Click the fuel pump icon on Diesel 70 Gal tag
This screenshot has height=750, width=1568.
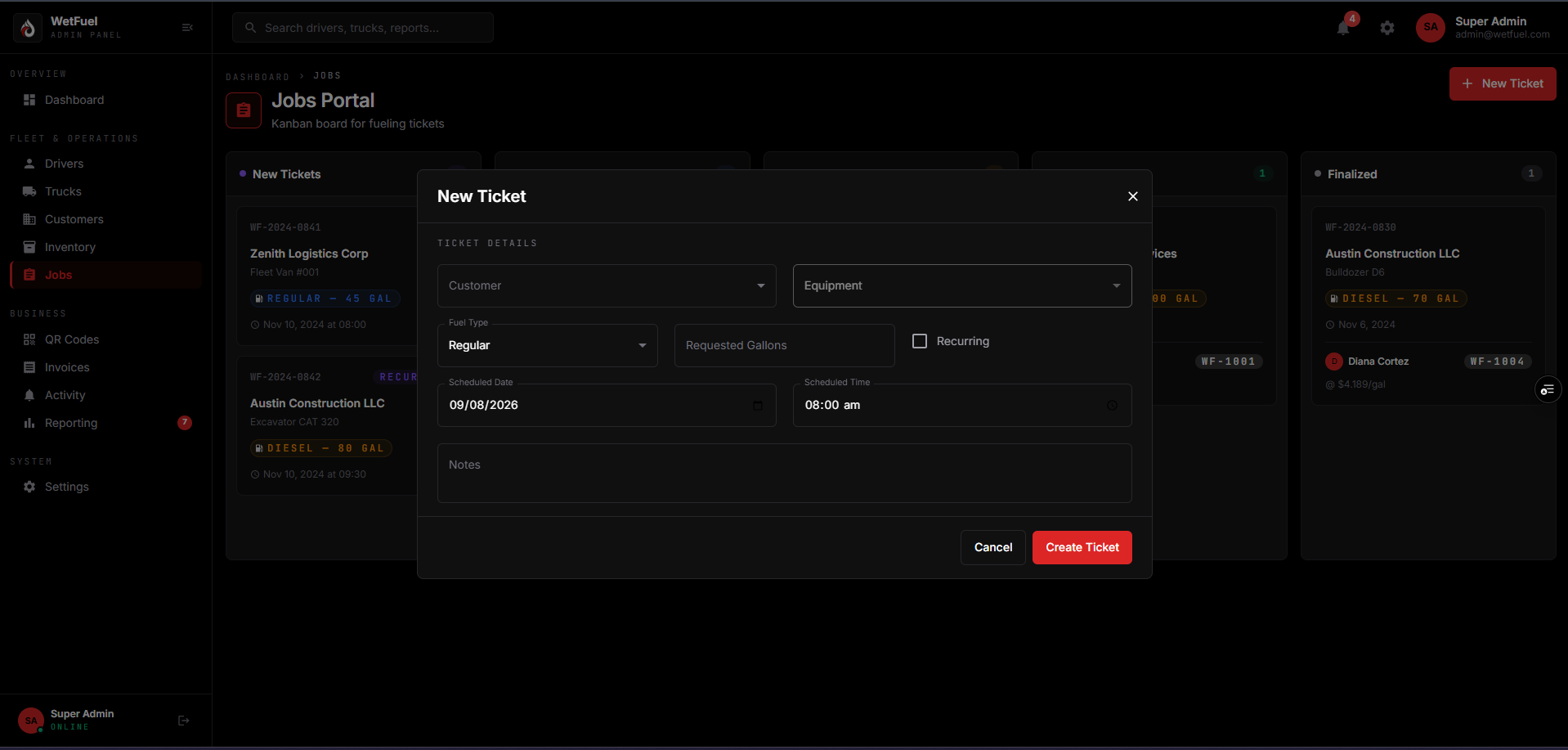click(1335, 299)
